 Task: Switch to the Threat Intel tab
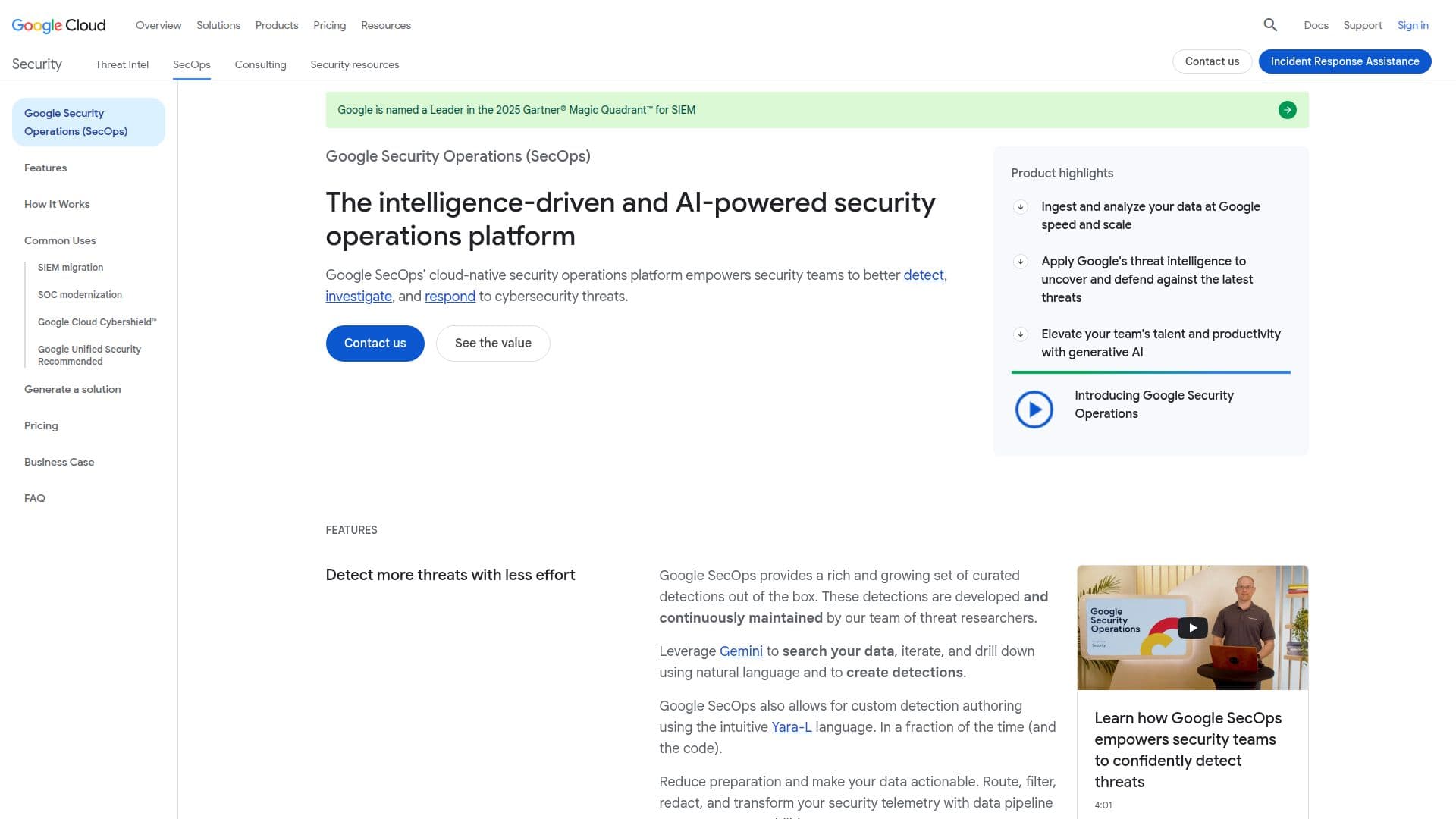pos(122,64)
